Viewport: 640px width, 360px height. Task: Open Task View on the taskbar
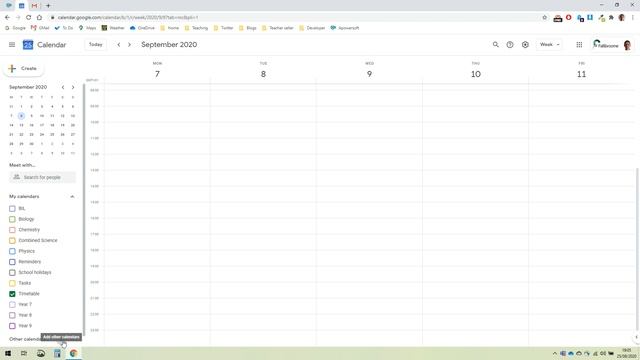(24, 353)
